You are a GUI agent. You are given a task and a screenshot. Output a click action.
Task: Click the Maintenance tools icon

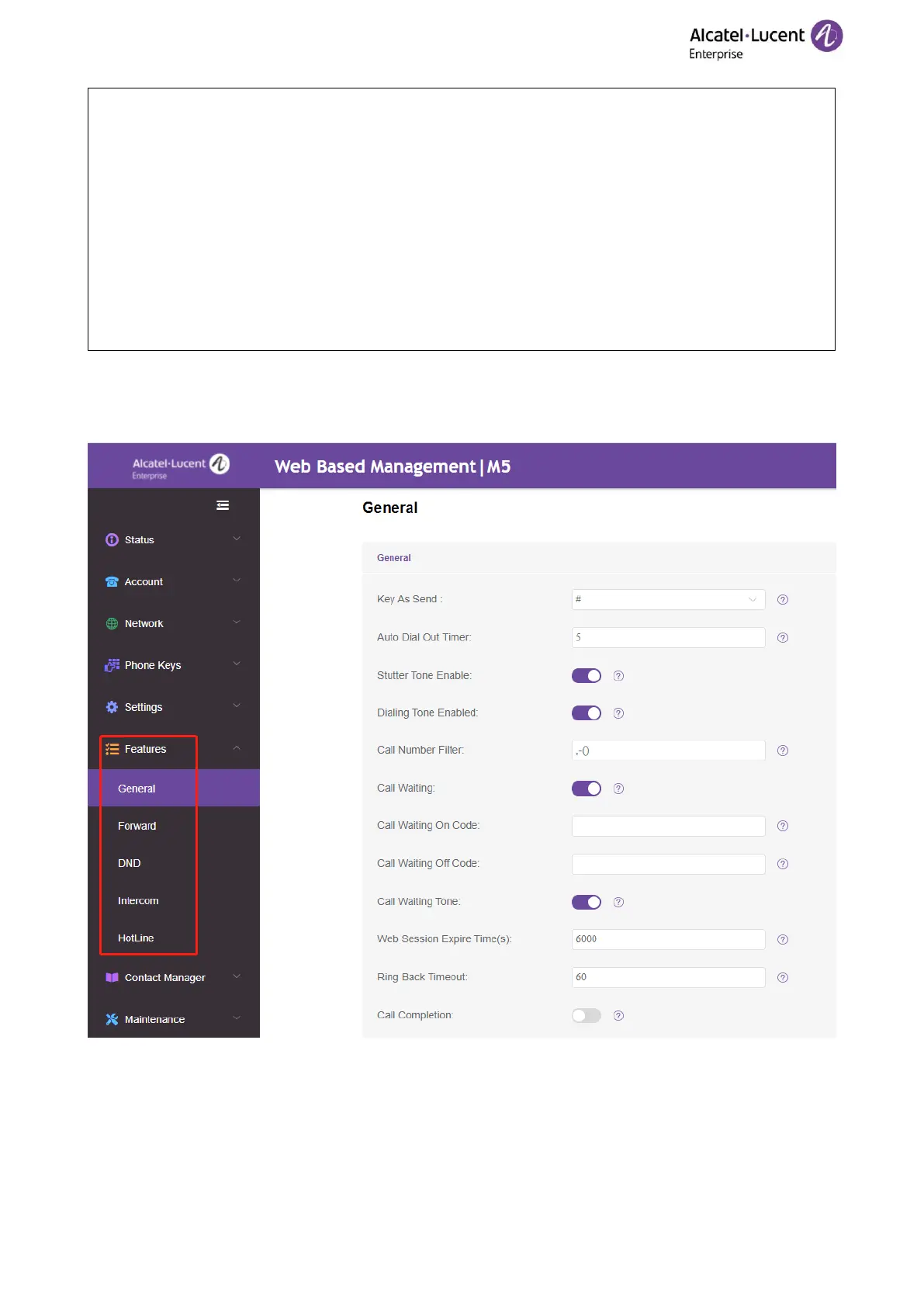(112, 1020)
